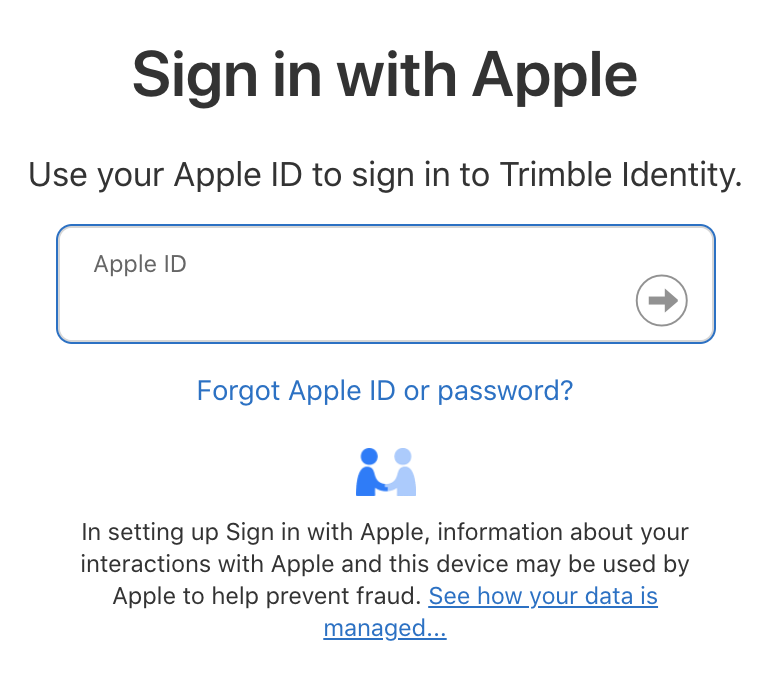Click the privacy paragraph about fraud prevention
Image resolution: width=782 pixels, height=698 pixels.
click(x=385, y=580)
